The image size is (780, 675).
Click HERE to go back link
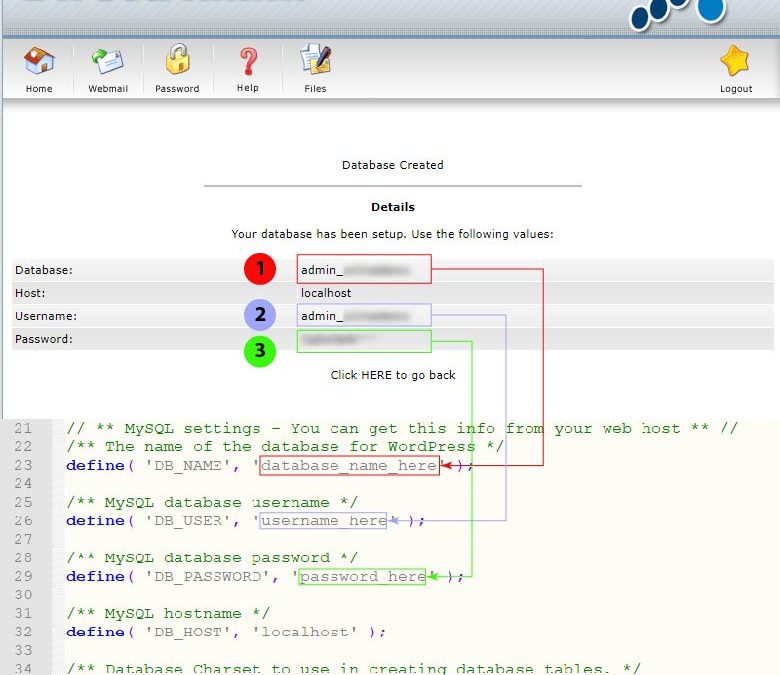pos(393,375)
